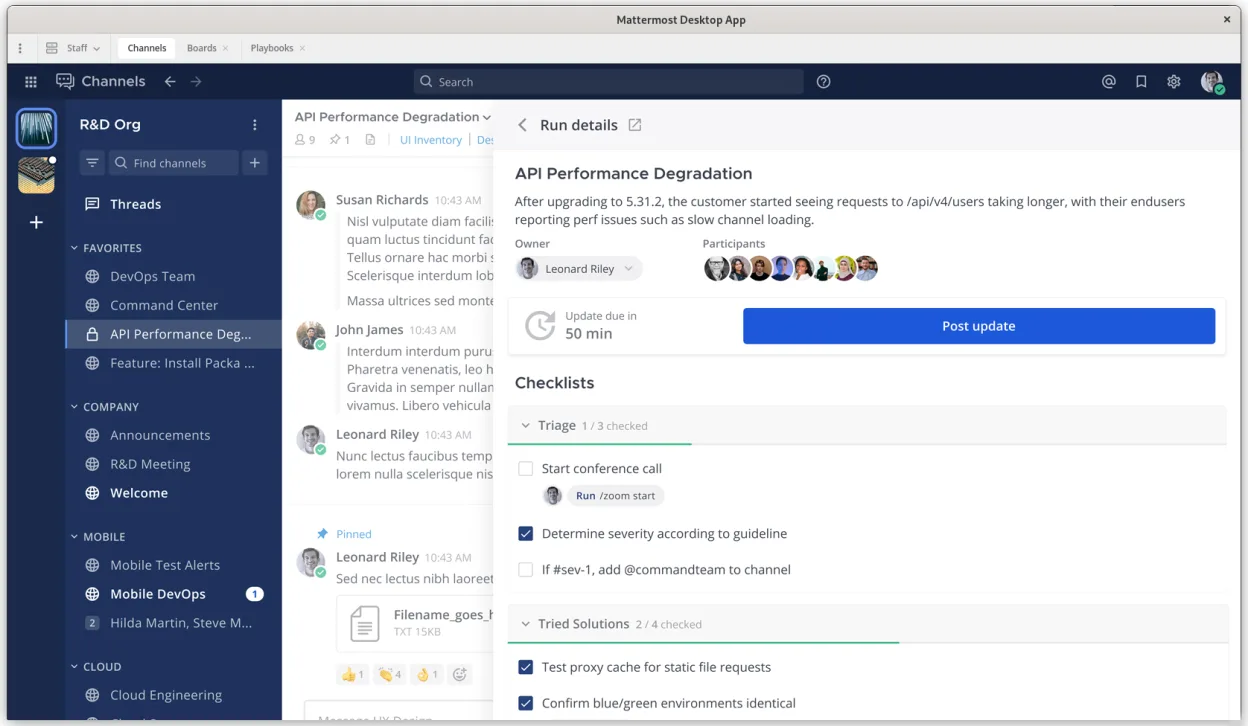Open settings gear icon
This screenshot has width=1248, height=726.
[x=1174, y=82]
